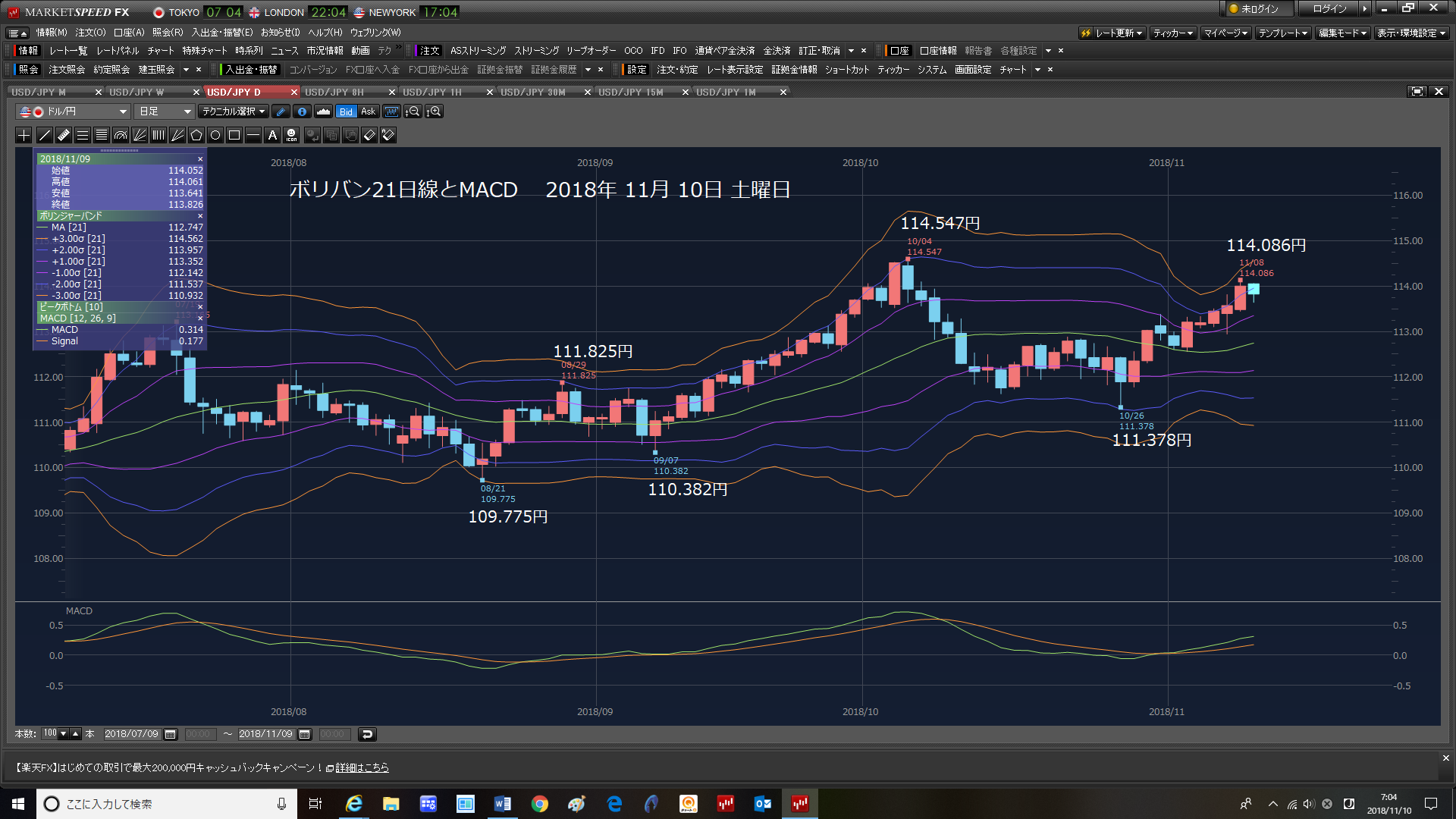Select the Fibonacci arc tool
Screen dimensions: 1456x819
[x=121, y=135]
